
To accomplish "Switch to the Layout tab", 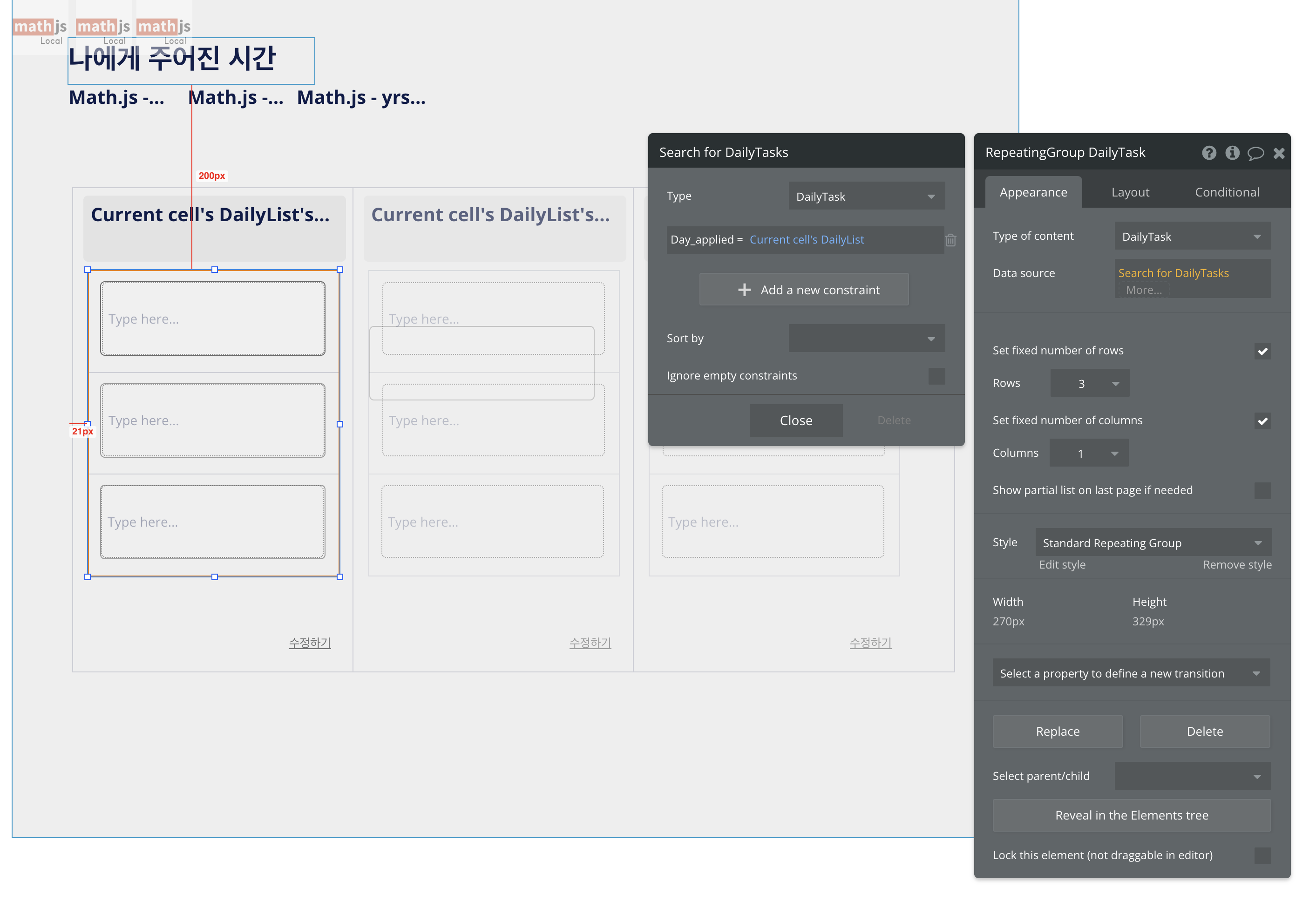I will click(x=1130, y=192).
